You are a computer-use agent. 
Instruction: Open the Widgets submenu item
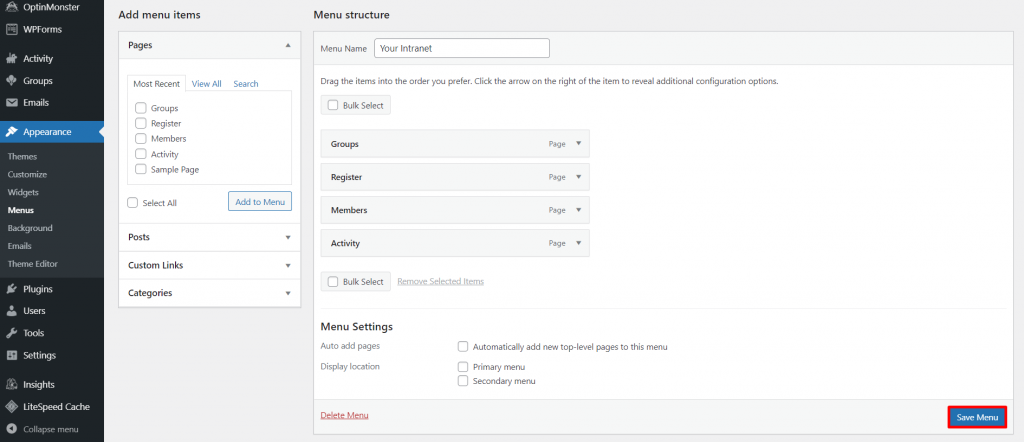[23, 192]
